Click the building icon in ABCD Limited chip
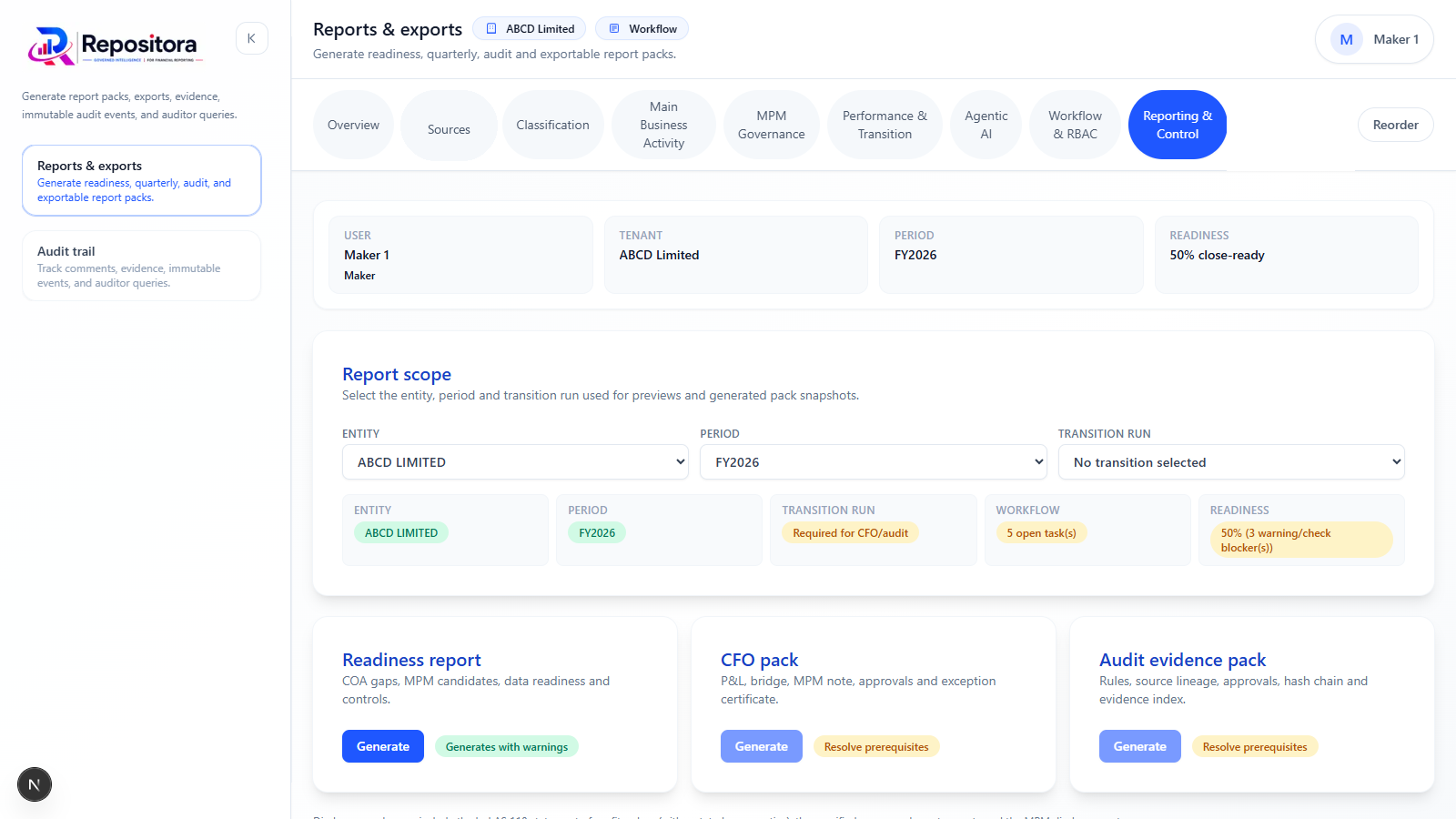The image size is (1456, 819). pyautogui.click(x=491, y=29)
